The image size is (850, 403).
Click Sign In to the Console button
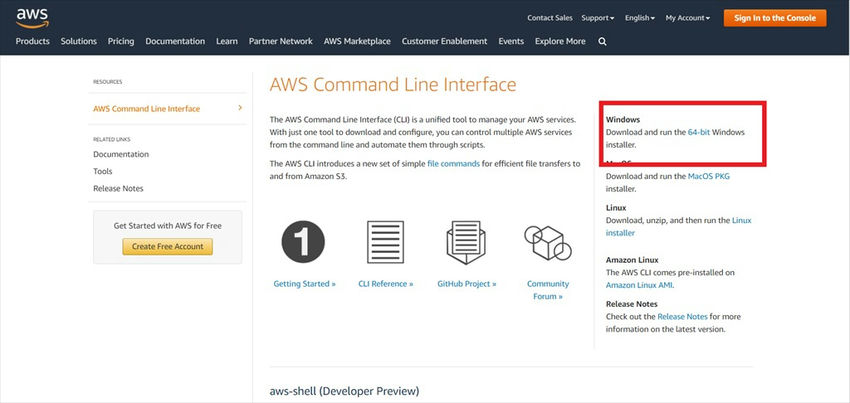775,18
